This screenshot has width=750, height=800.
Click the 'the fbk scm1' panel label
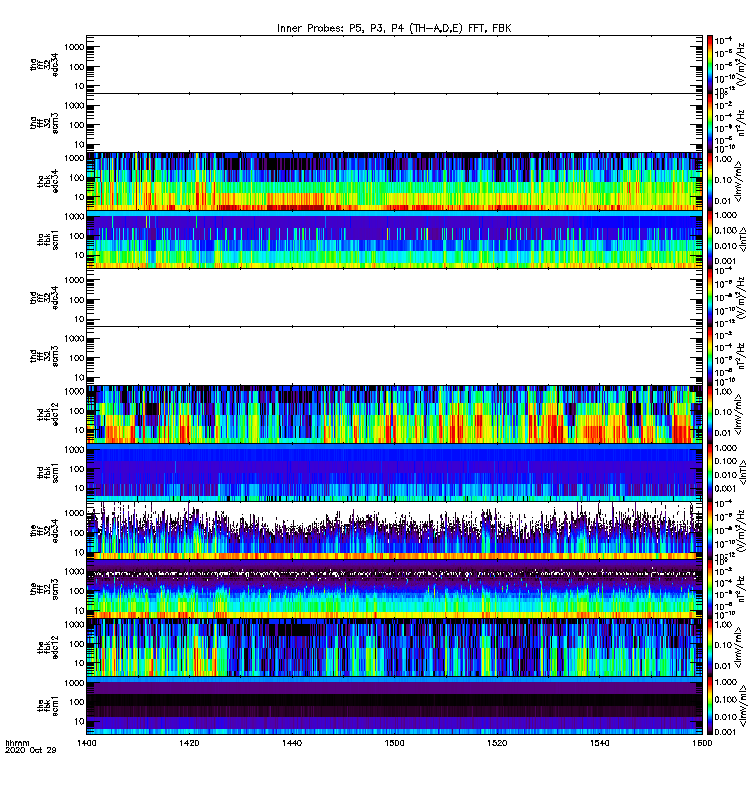point(47,706)
